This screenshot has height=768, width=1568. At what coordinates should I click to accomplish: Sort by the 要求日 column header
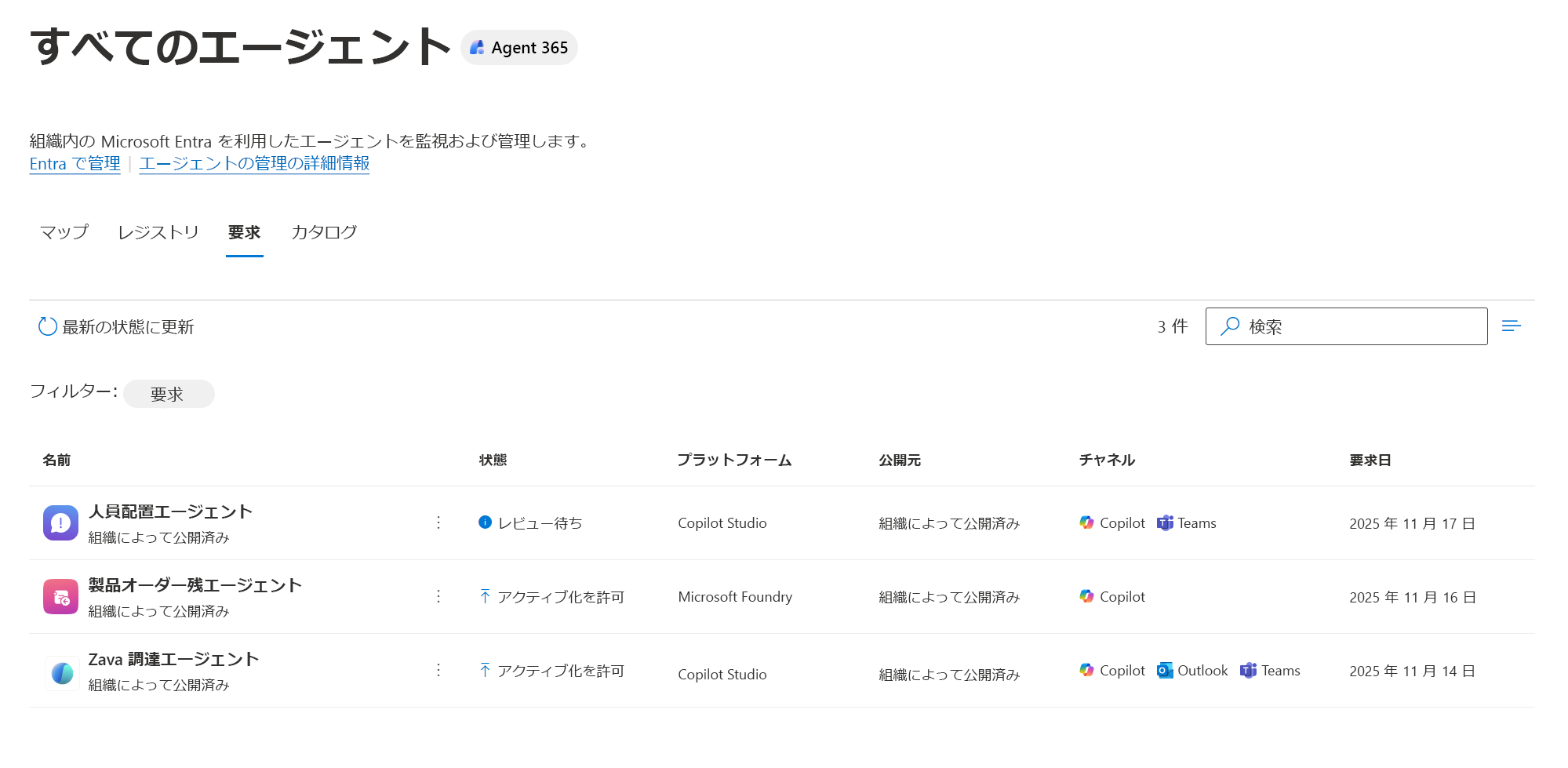(1370, 460)
